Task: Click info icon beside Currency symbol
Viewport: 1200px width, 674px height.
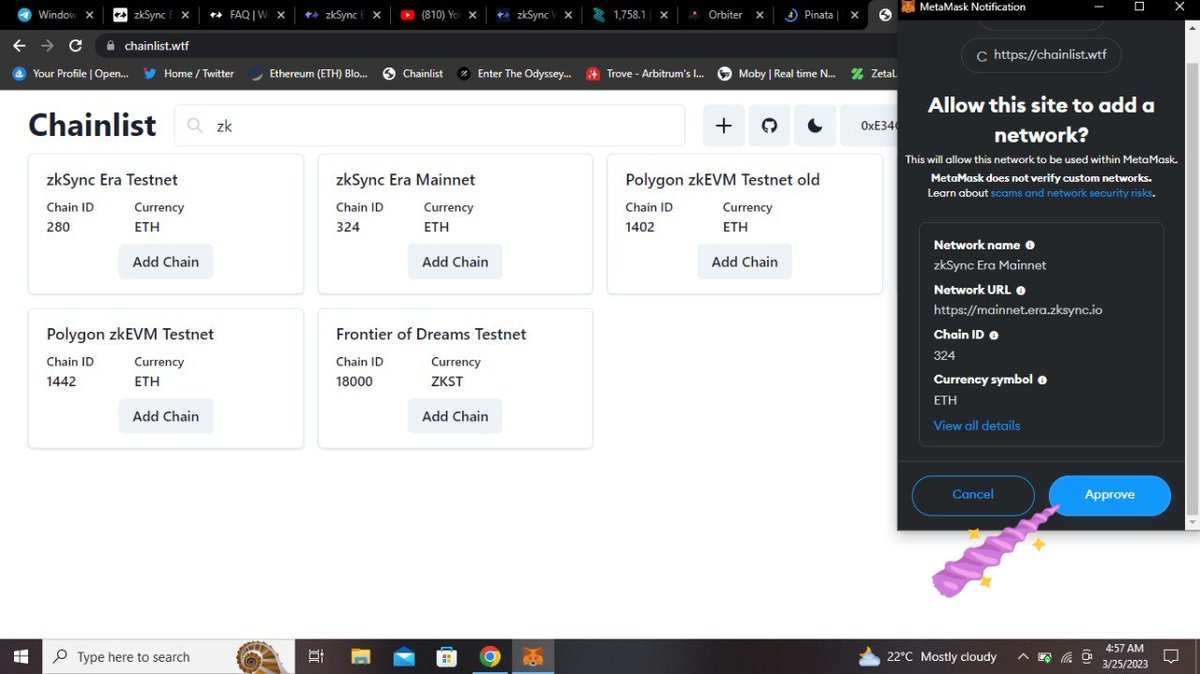Action: tap(1042, 380)
